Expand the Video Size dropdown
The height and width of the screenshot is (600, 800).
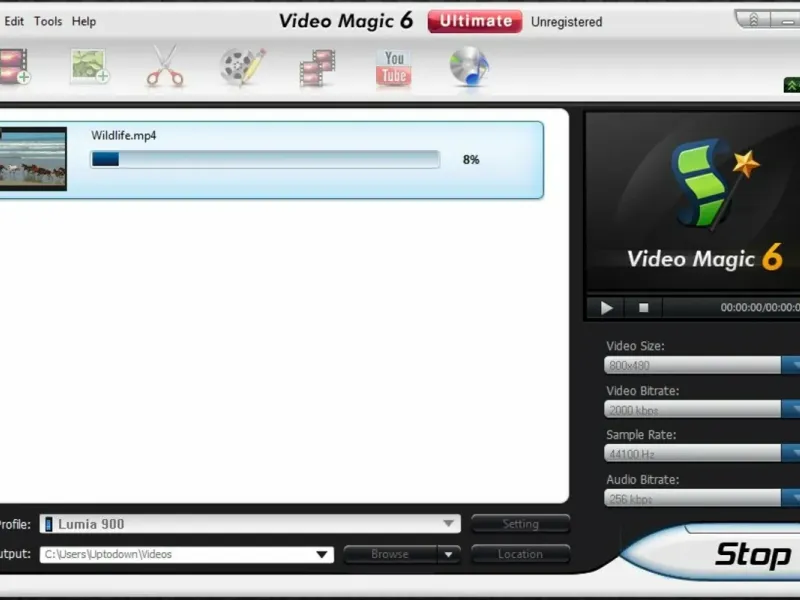[791, 365]
